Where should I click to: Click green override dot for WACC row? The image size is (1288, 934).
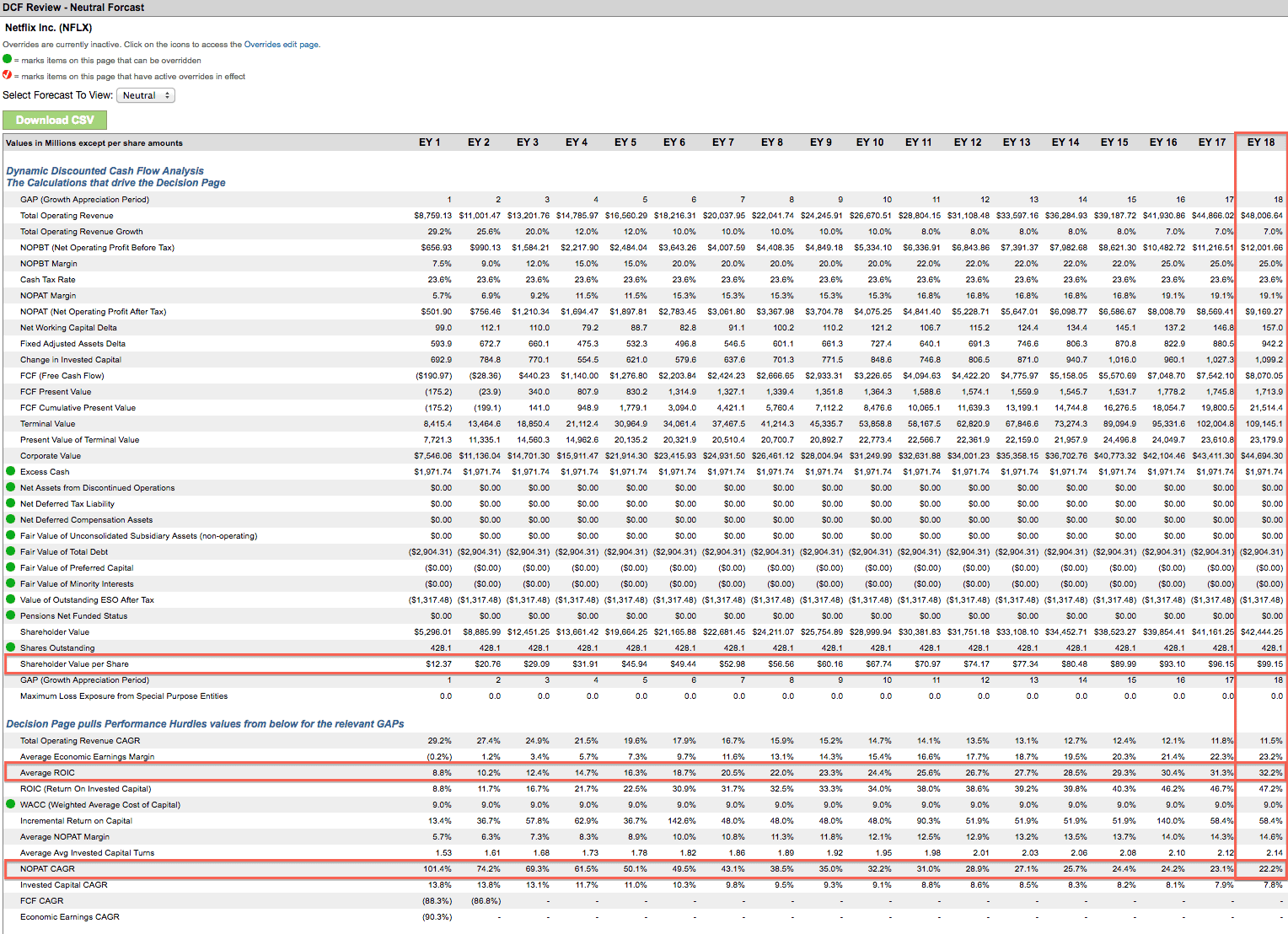click(10, 804)
